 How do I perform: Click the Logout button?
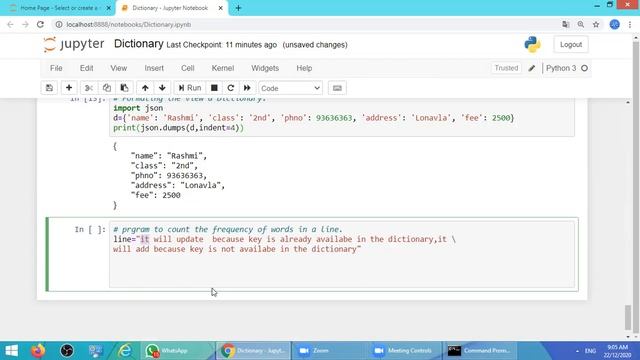tap(571, 44)
